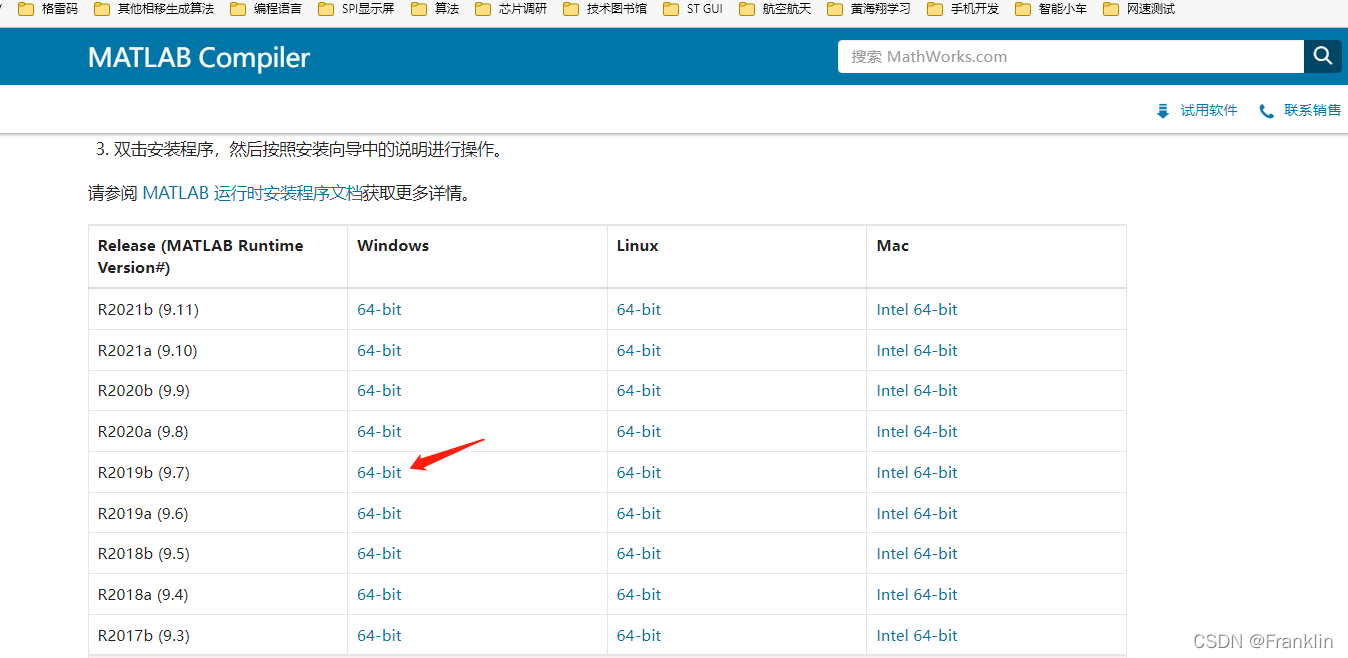Click the contact sales phone icon
1348x658 pixels.
[1267, 111]
